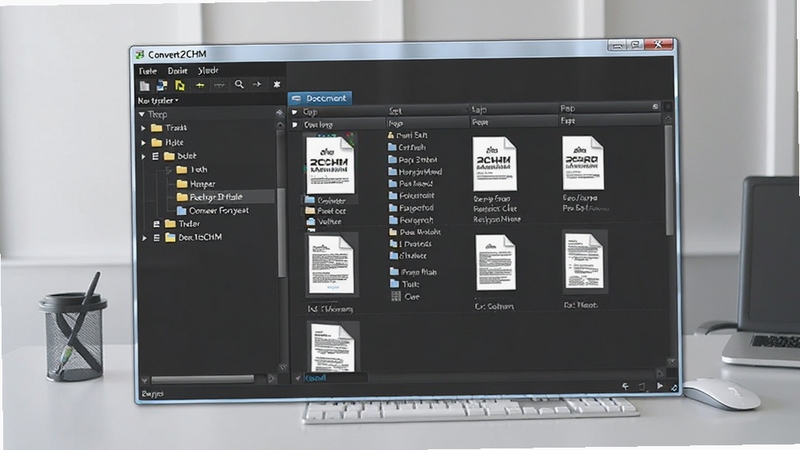Click the yellow document toolbar icon

[180, 85]
